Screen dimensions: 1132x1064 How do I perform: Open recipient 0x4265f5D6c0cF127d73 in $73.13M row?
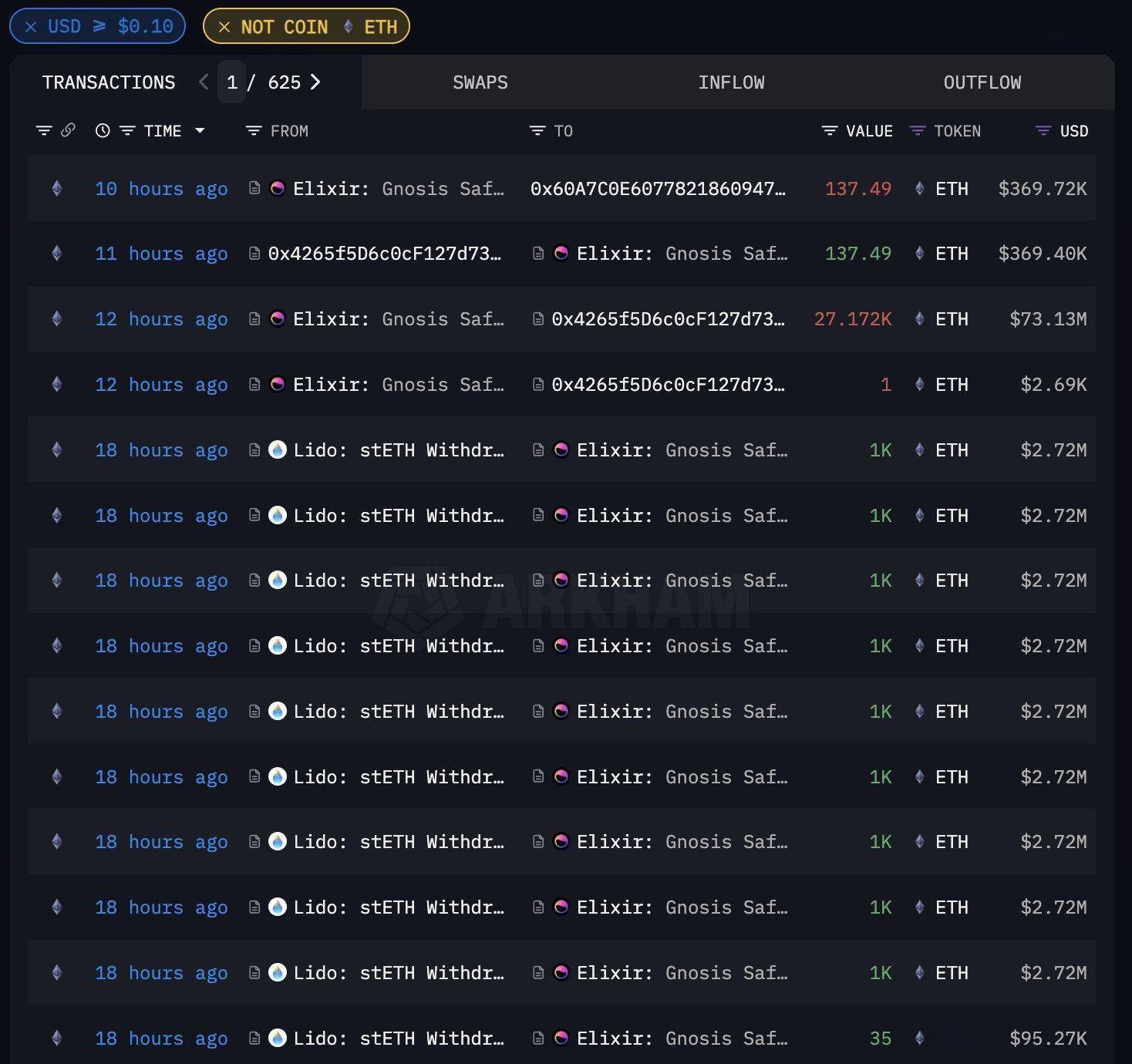pyautogui.click(x=669, y=319)
